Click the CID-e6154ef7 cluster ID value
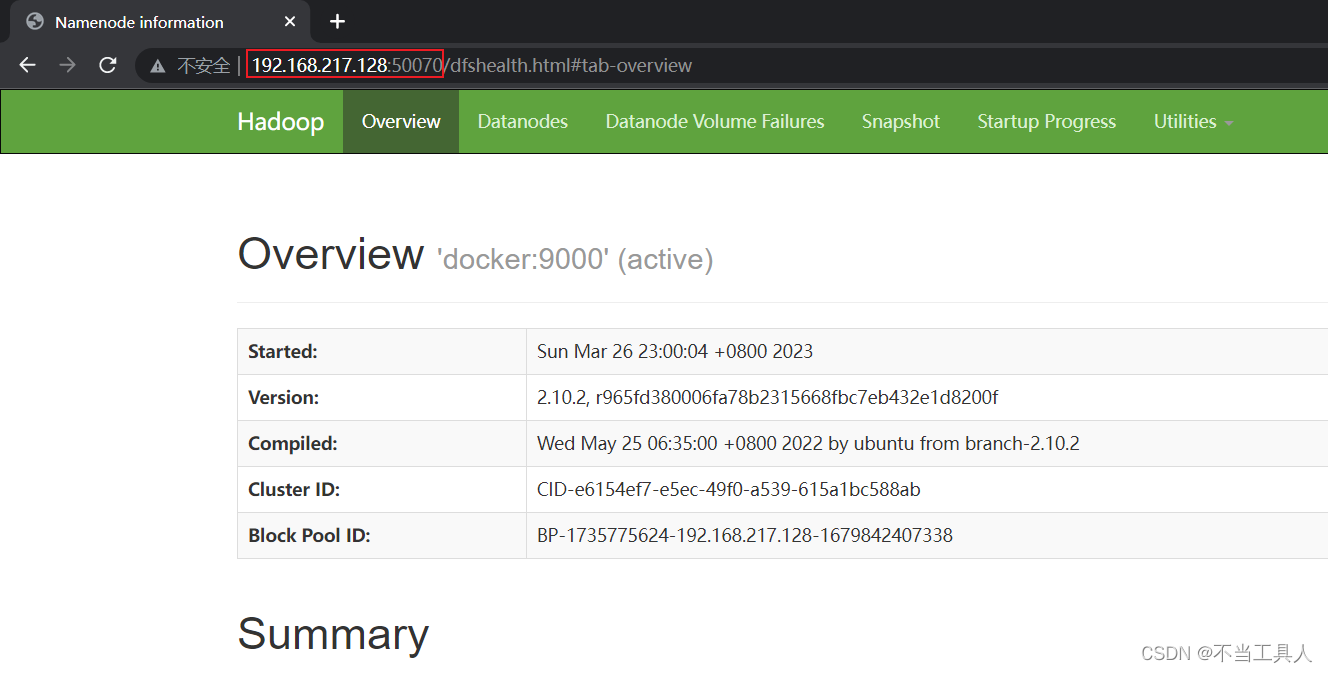Viewport: 1328px width, 673px height. coord(729,489)
